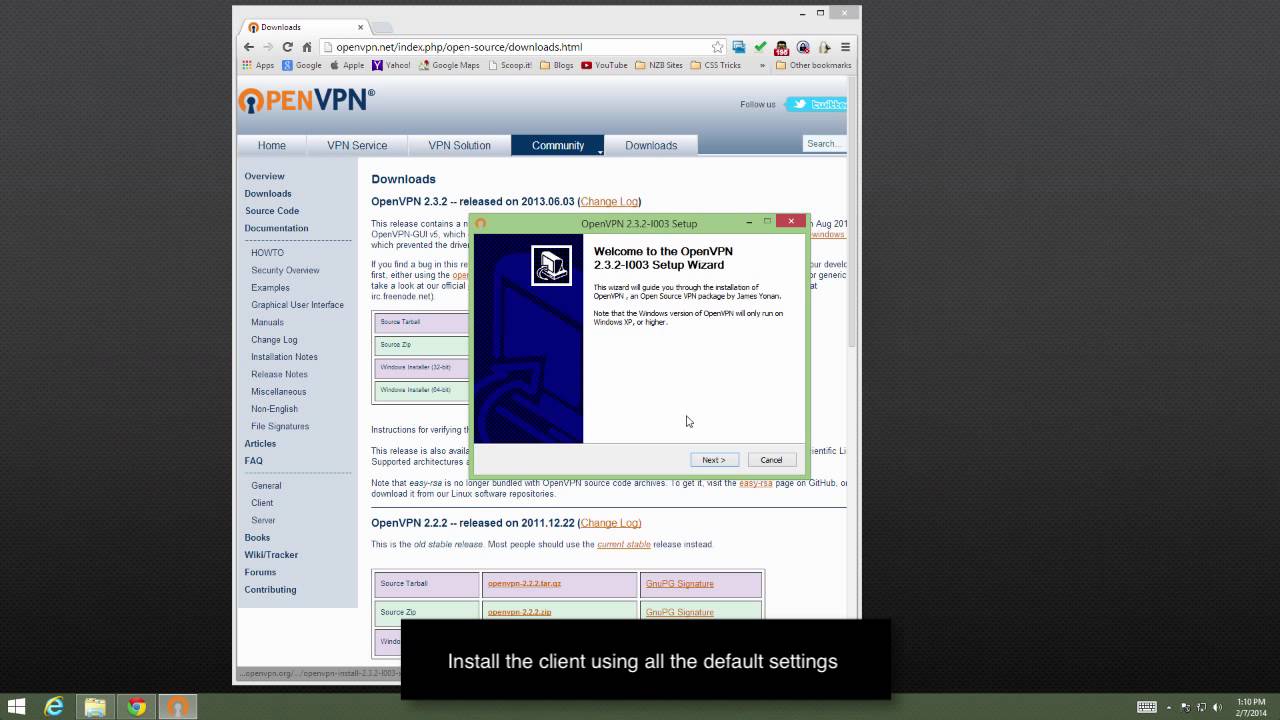The width and height of the screenshot is (1280, 720).
Task: Click the volume icon in the system tray
Action: (x=1216, y=707)
